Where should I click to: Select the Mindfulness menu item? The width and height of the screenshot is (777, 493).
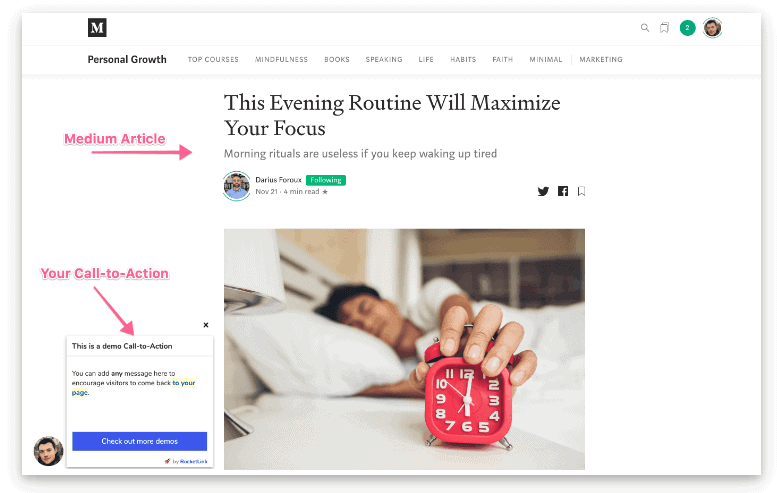tap(281, 59)
